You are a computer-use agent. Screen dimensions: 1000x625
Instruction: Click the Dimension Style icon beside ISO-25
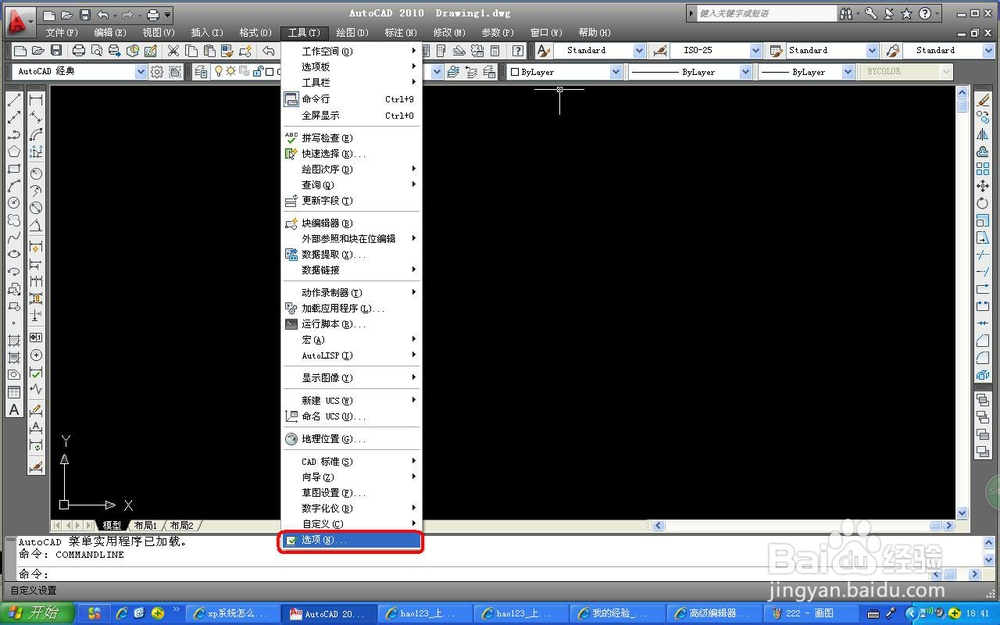660,50
